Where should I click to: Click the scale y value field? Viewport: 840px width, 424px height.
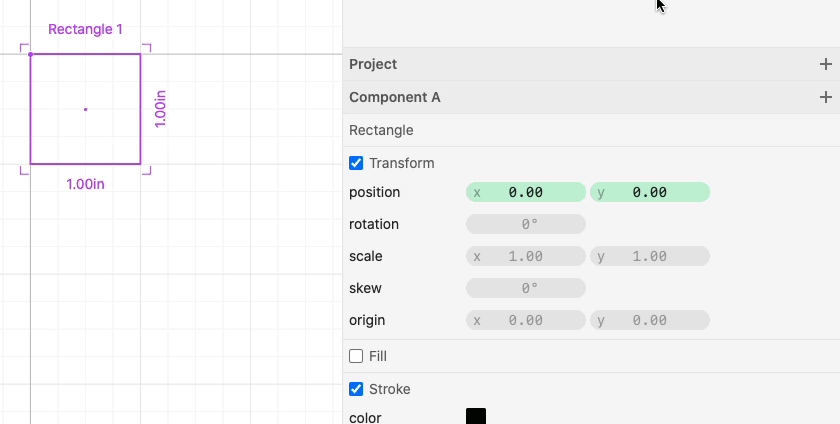(x=650, y=256)
